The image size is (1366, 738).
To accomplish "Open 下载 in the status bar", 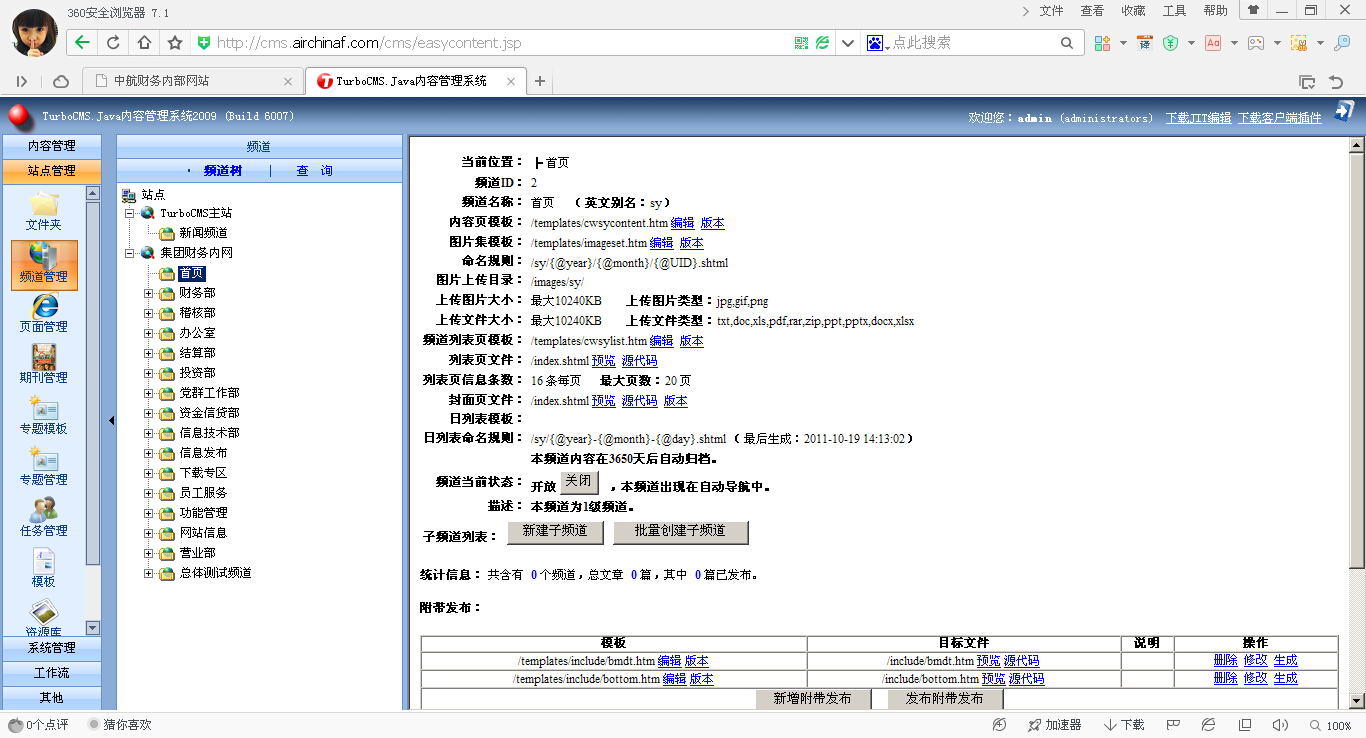I will 1124,725.
